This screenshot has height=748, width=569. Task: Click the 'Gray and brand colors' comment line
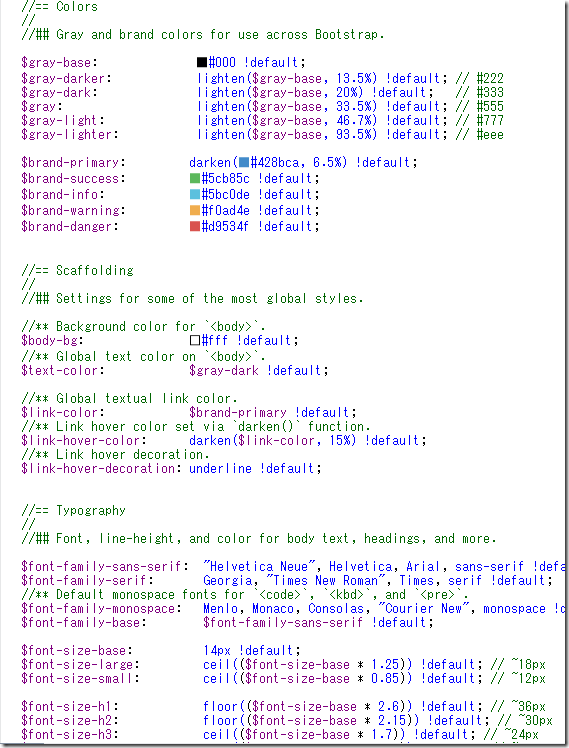pyautogui.click(x=203, y=35)
